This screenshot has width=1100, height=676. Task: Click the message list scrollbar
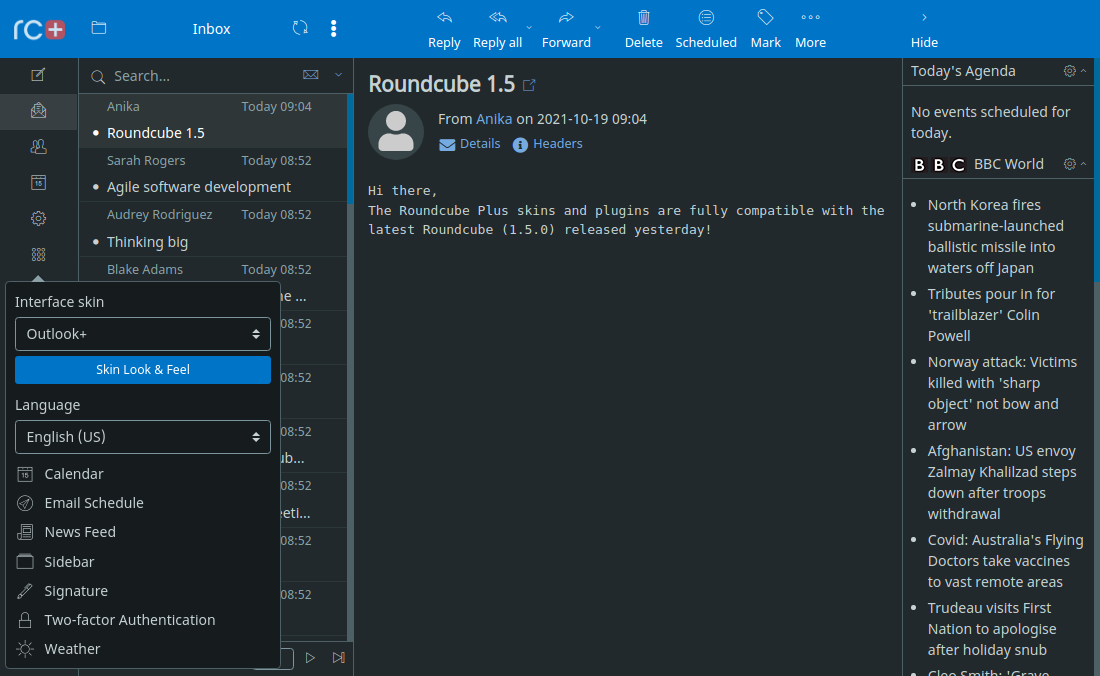click(x=350, y=149)
